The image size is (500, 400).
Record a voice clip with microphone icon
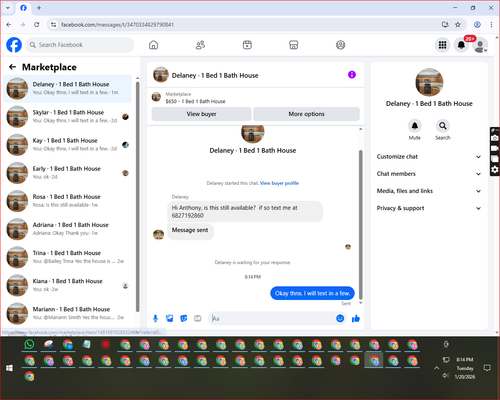coord(155,319)
